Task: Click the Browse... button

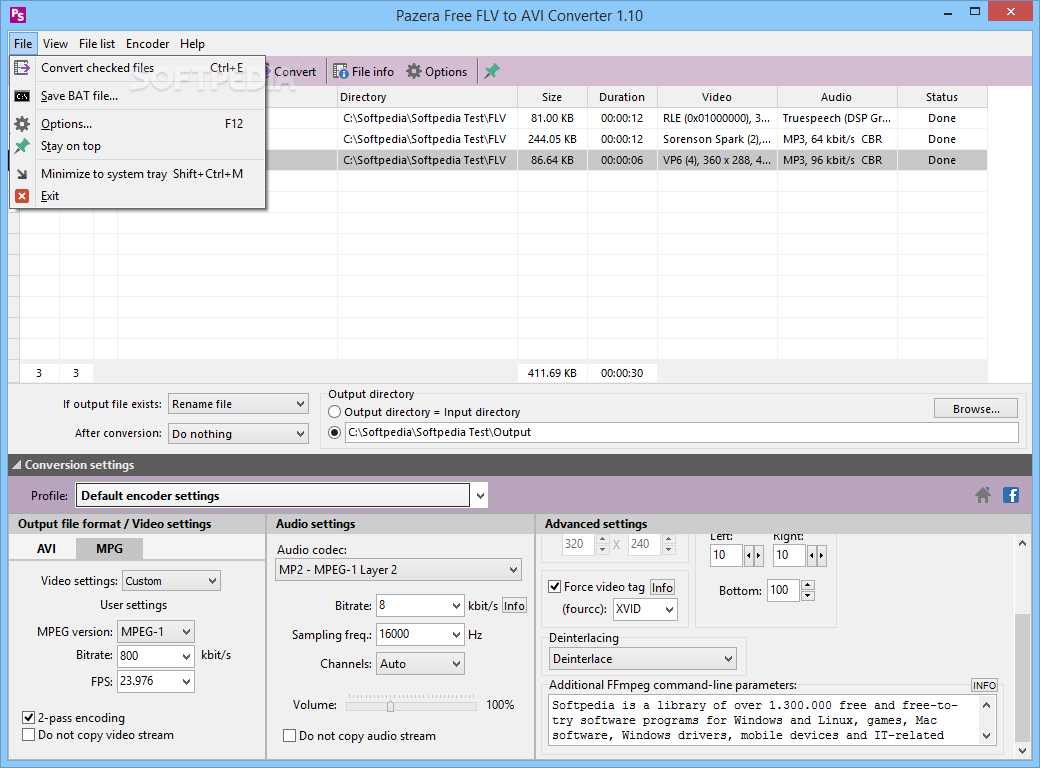Action: coord(976,409)
